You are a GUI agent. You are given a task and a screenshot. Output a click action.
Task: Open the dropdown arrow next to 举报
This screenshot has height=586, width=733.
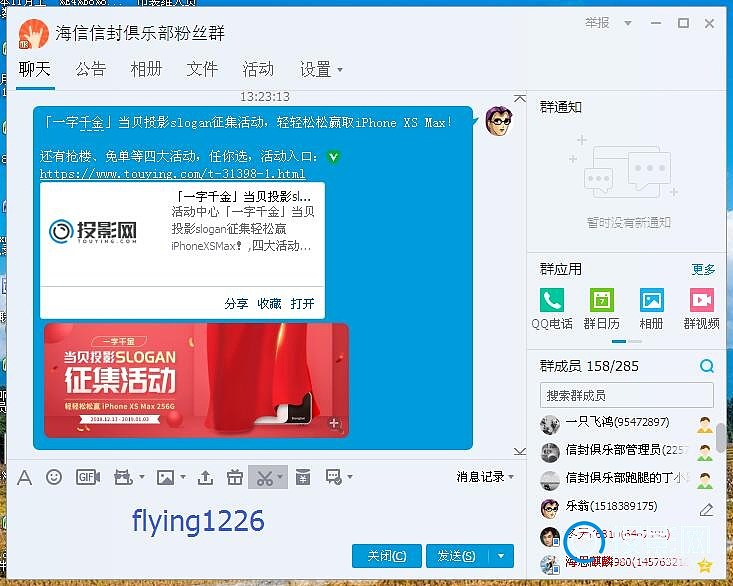point(628,23)
